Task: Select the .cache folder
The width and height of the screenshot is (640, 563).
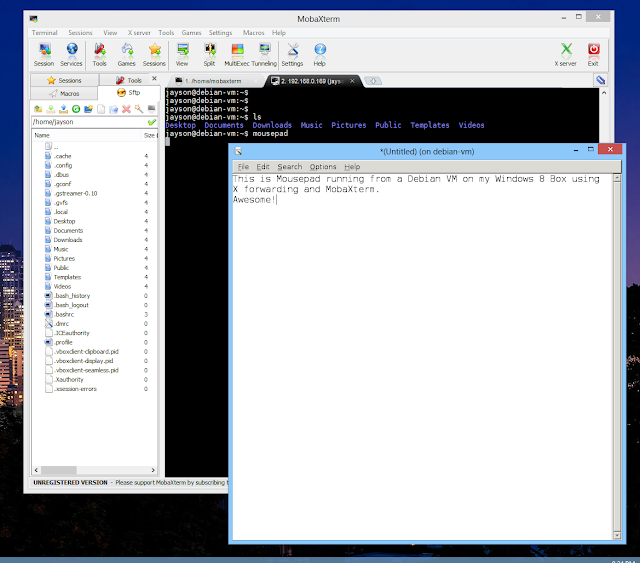Action: click(62, 156)
